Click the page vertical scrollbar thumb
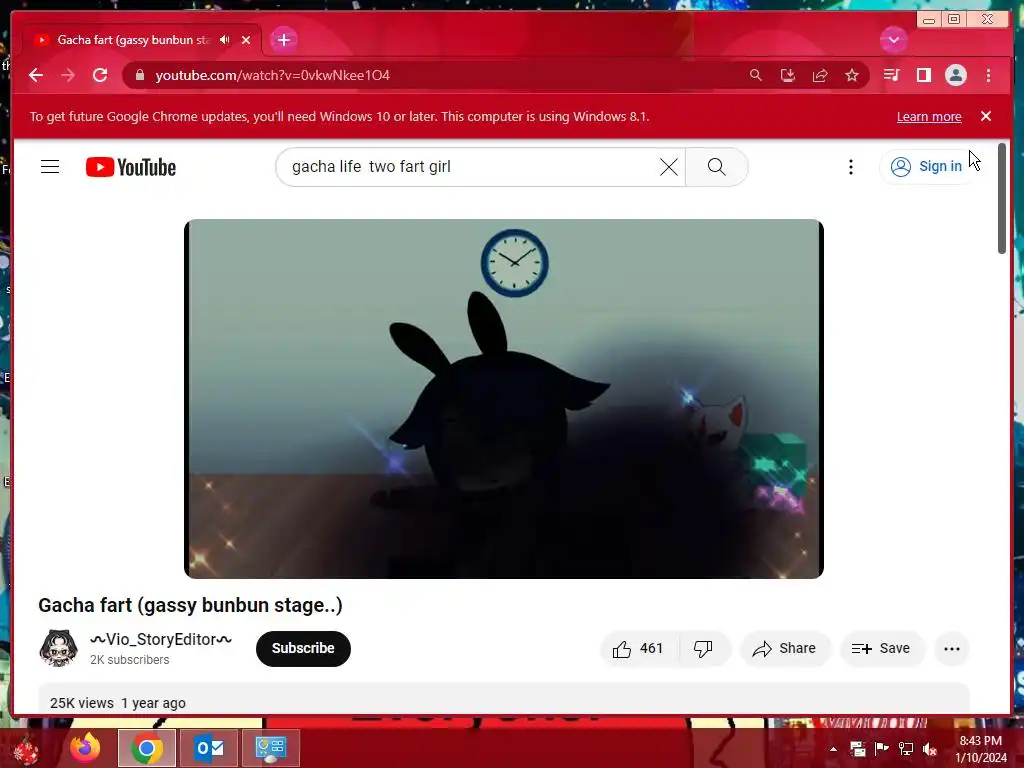 pos(1002,199)
